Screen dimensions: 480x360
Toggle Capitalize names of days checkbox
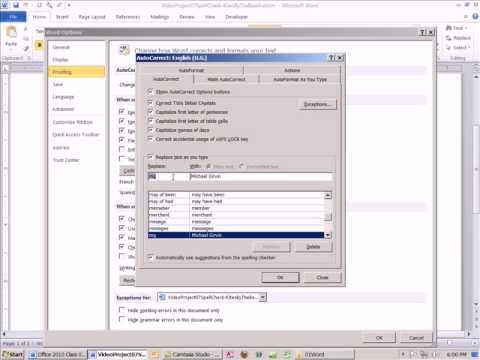[150, 130]
